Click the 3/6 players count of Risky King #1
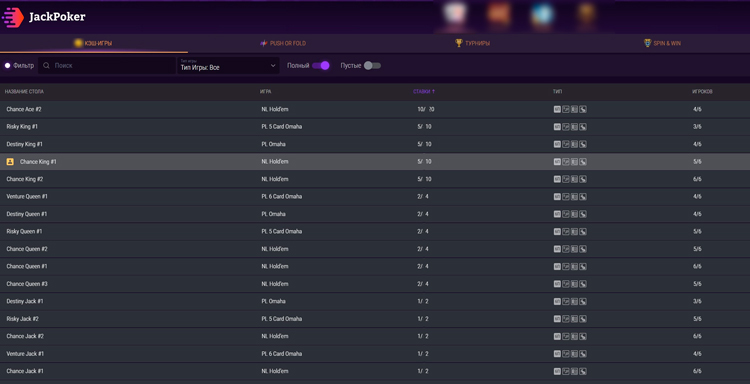750x384 pixels. coord(697,127)
